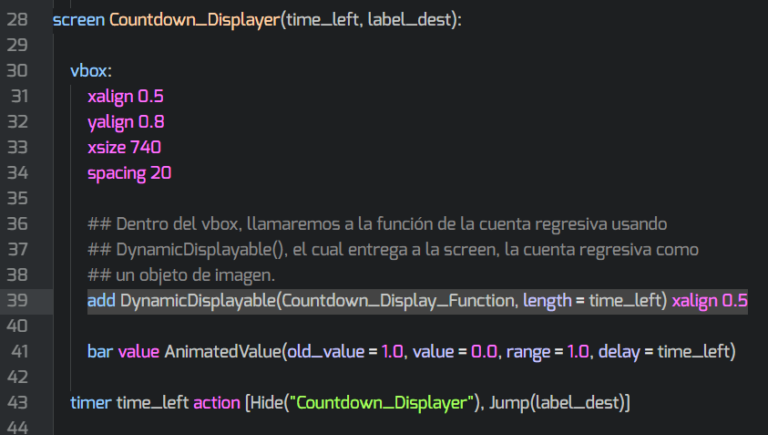768x435 pixels.
Task: Click the 'vbox:' statement
Action: click(x=90, y=71)
